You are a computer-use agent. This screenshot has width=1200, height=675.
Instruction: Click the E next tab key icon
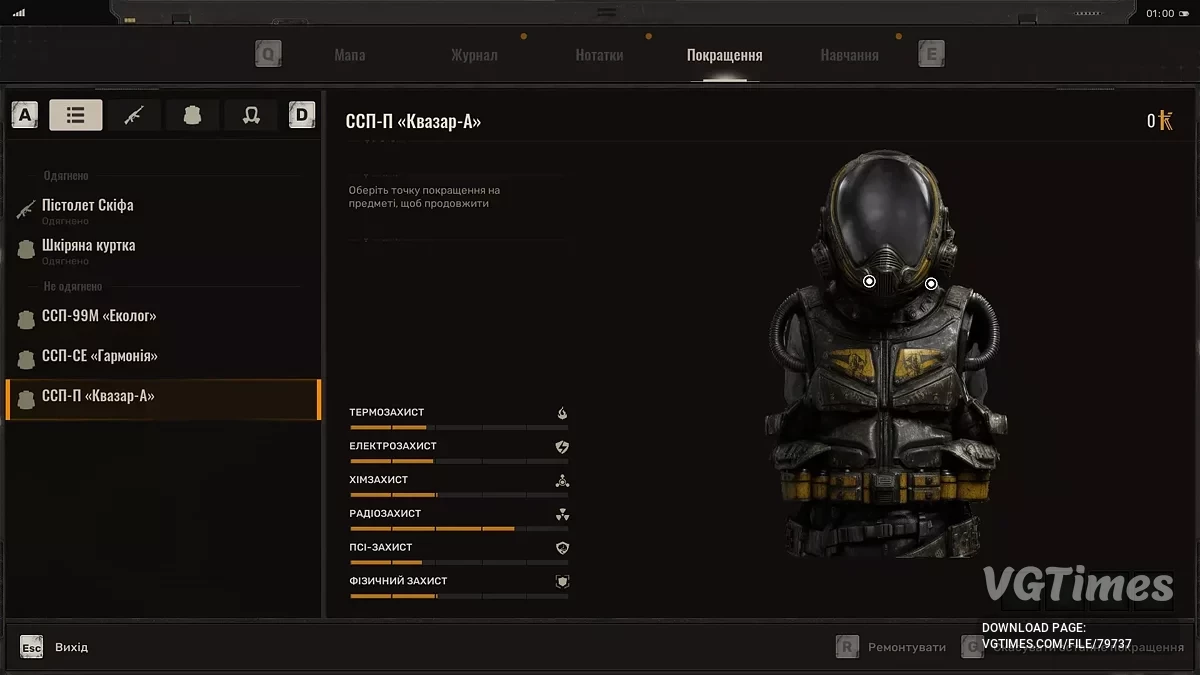coord(931,54)
